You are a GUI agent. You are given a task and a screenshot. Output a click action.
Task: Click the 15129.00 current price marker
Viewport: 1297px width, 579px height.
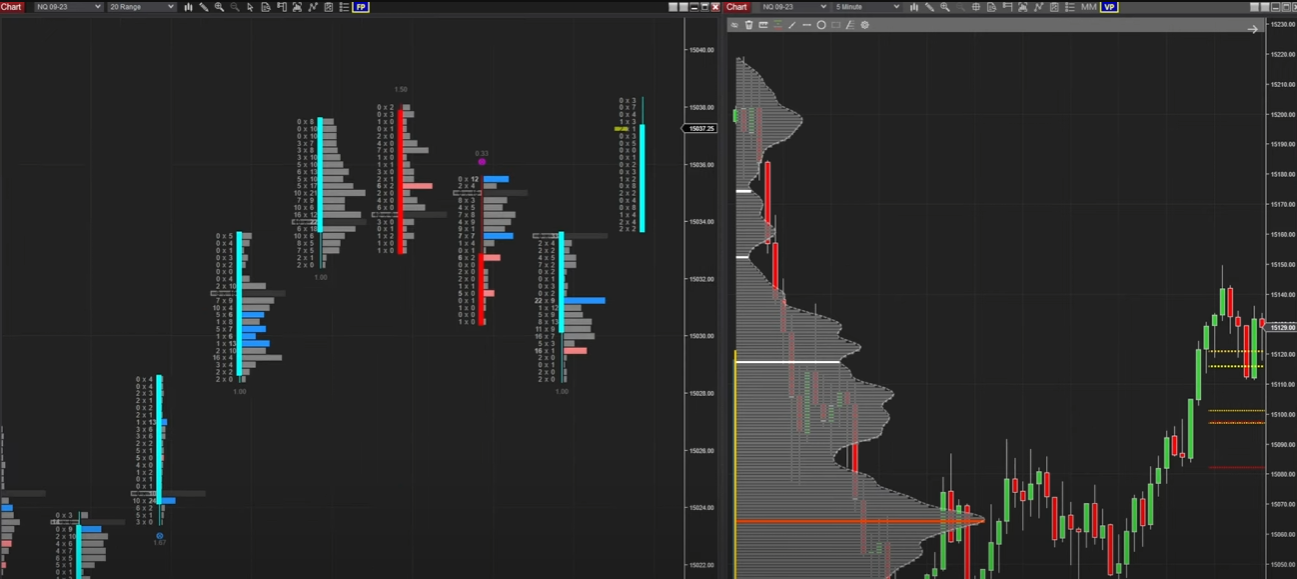coord(1281,327)
